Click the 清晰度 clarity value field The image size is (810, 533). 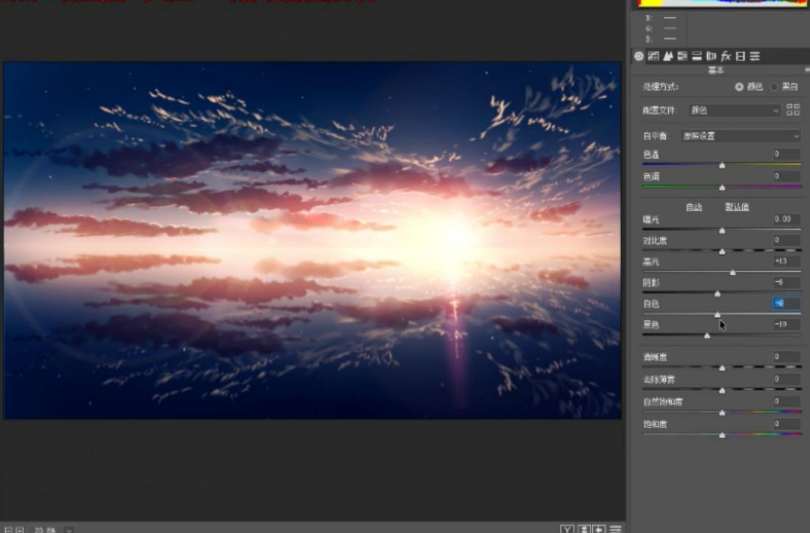pos(786,356)
